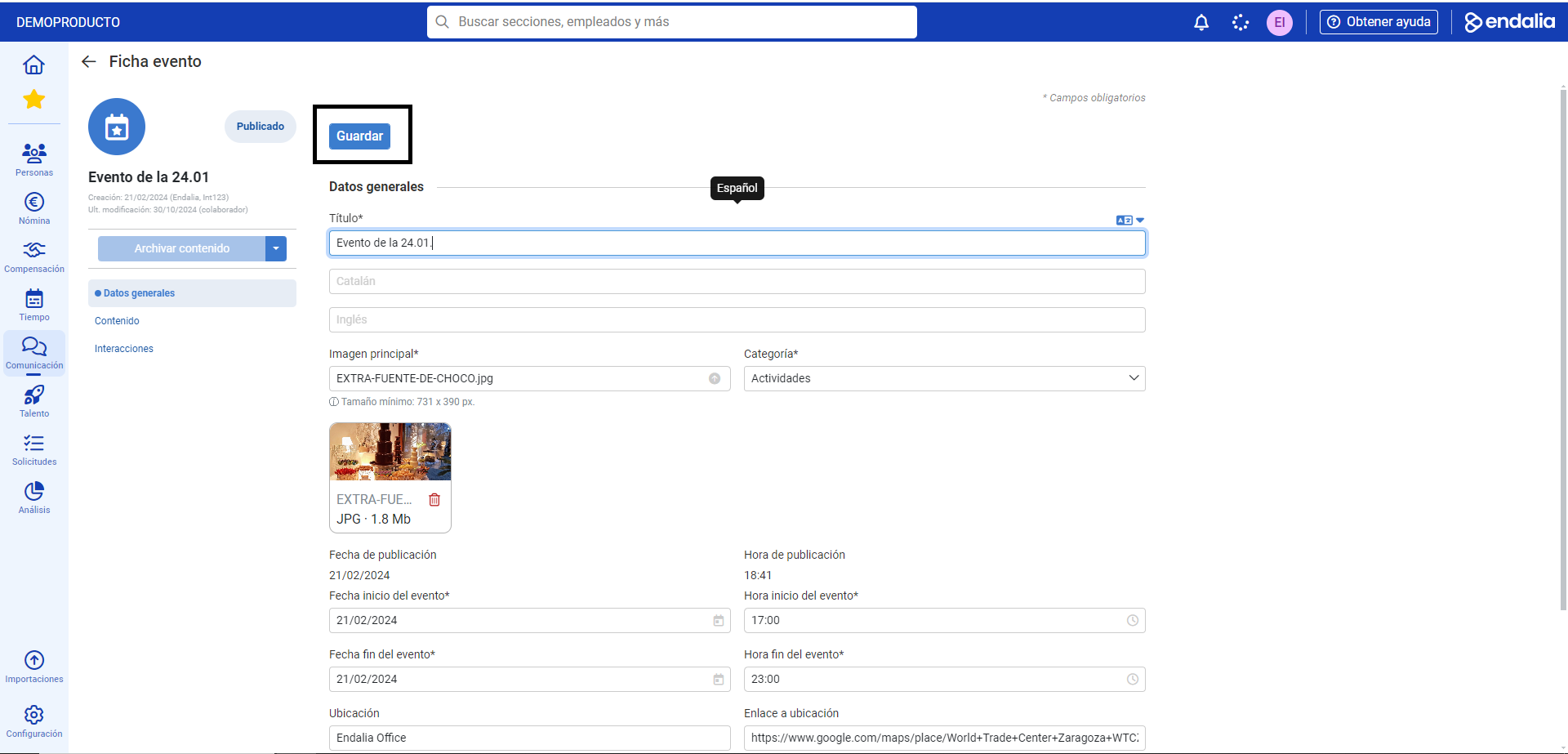Open Importaciones upload section
The width and height of the screenshot is (1568, 754).
pyautogui.click(x=34, y=667)
